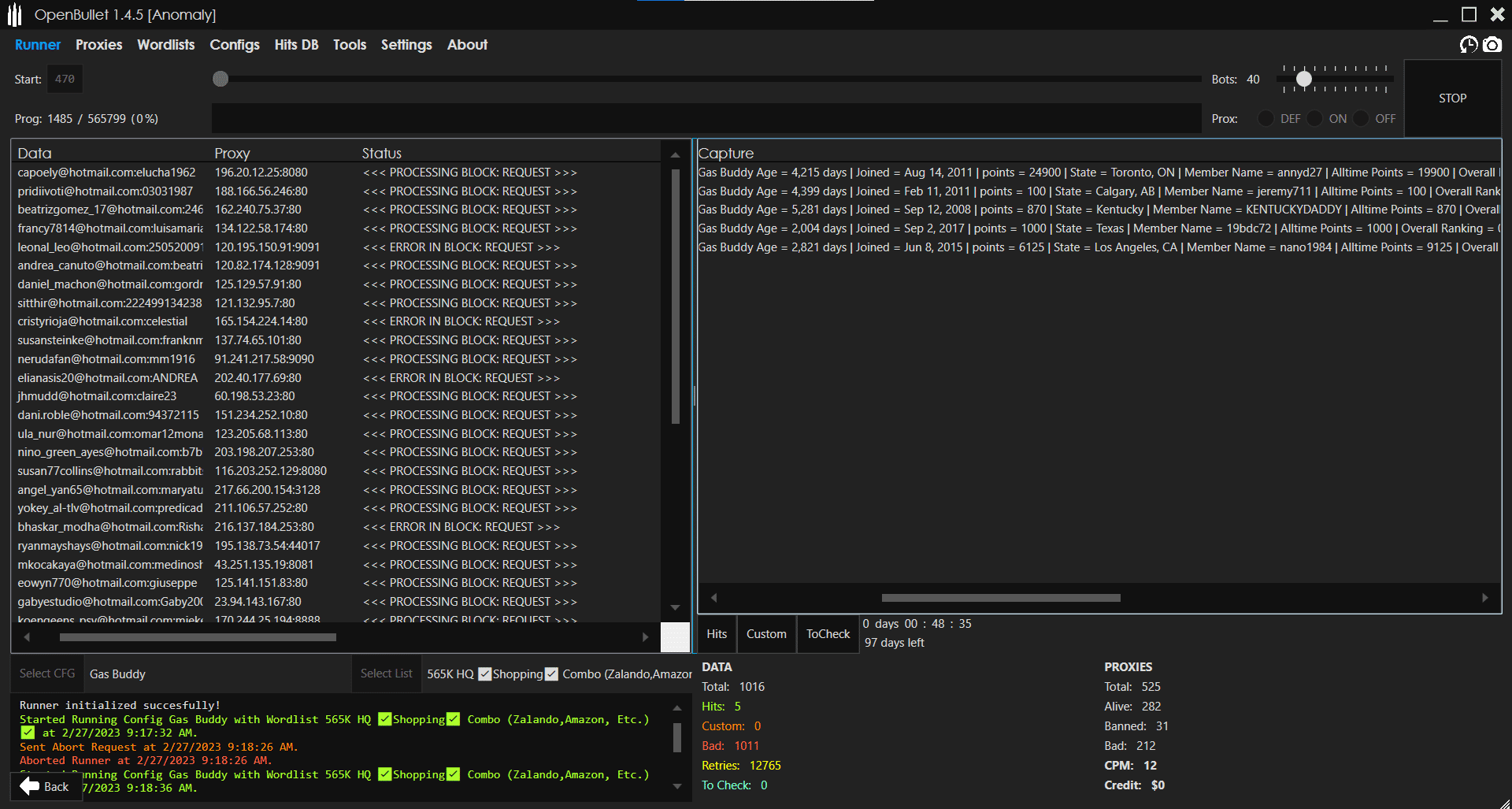Click the Data list scroll-up arrow
This screenshot has width=1512, height=809.
coord(675,155)
